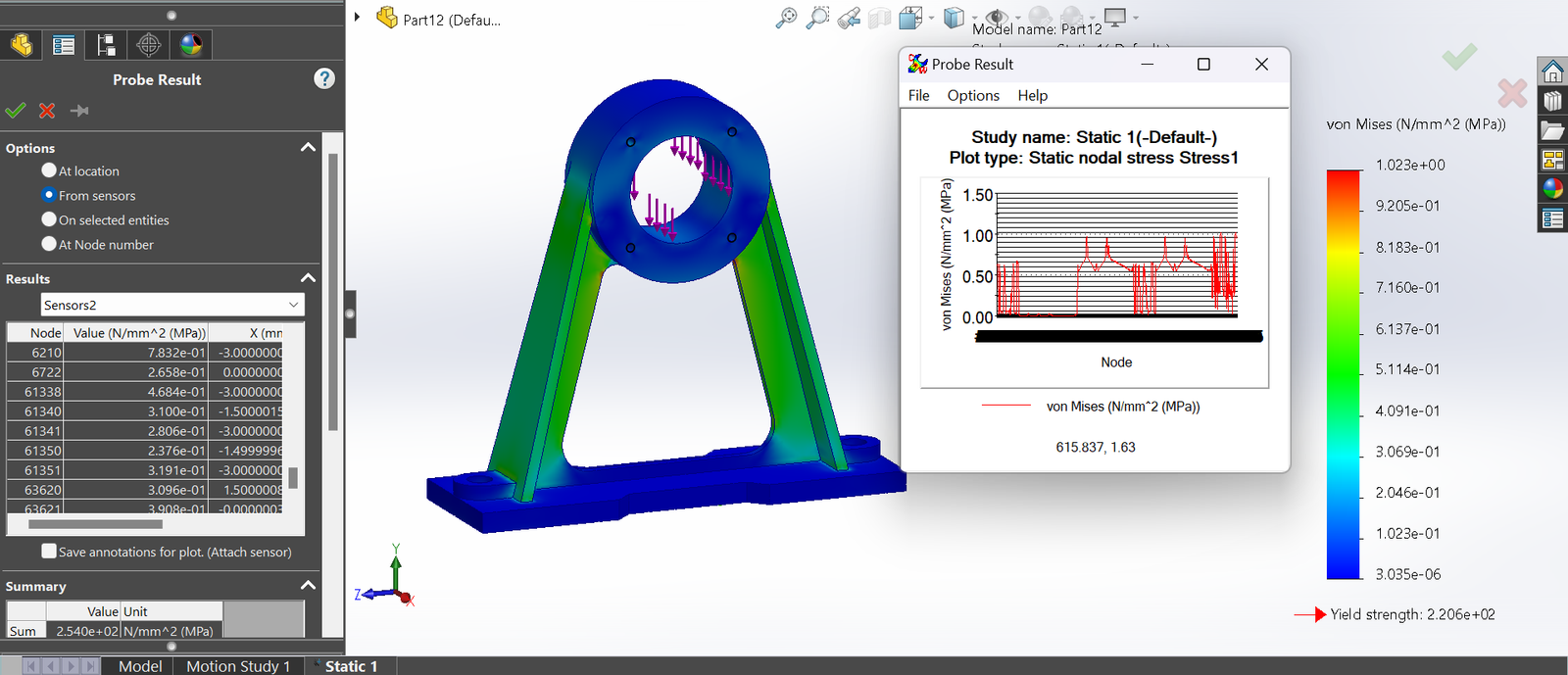Collapse the Summary section
The width and height of the screenshot is (1568, 675).
click(308, 586)
